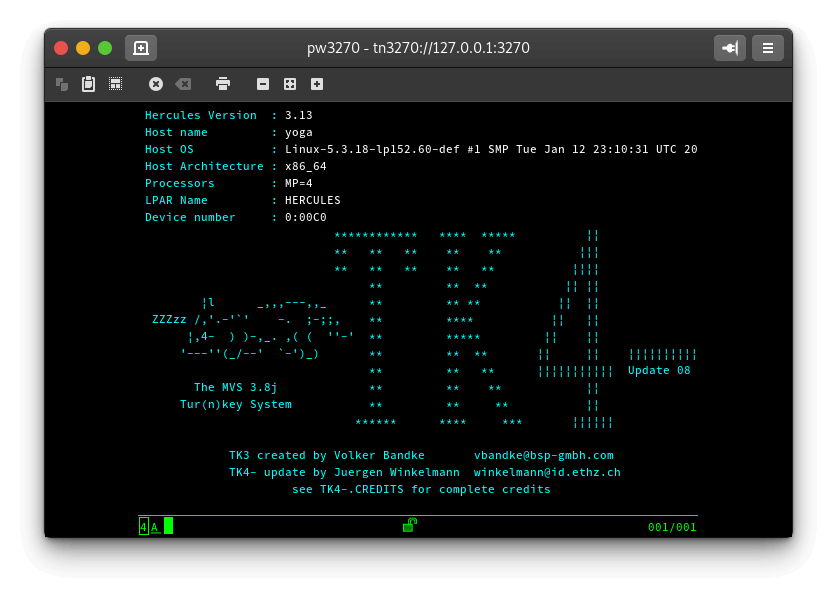Toggle fit-to-window zoom icon
837x598 pixels.
(x=290, y=84)
